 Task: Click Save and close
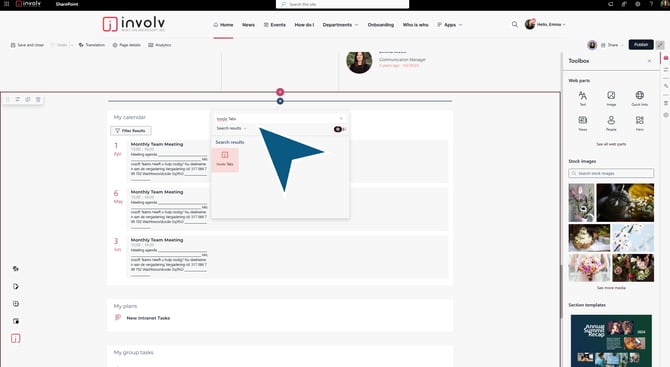tap(27, 45)
